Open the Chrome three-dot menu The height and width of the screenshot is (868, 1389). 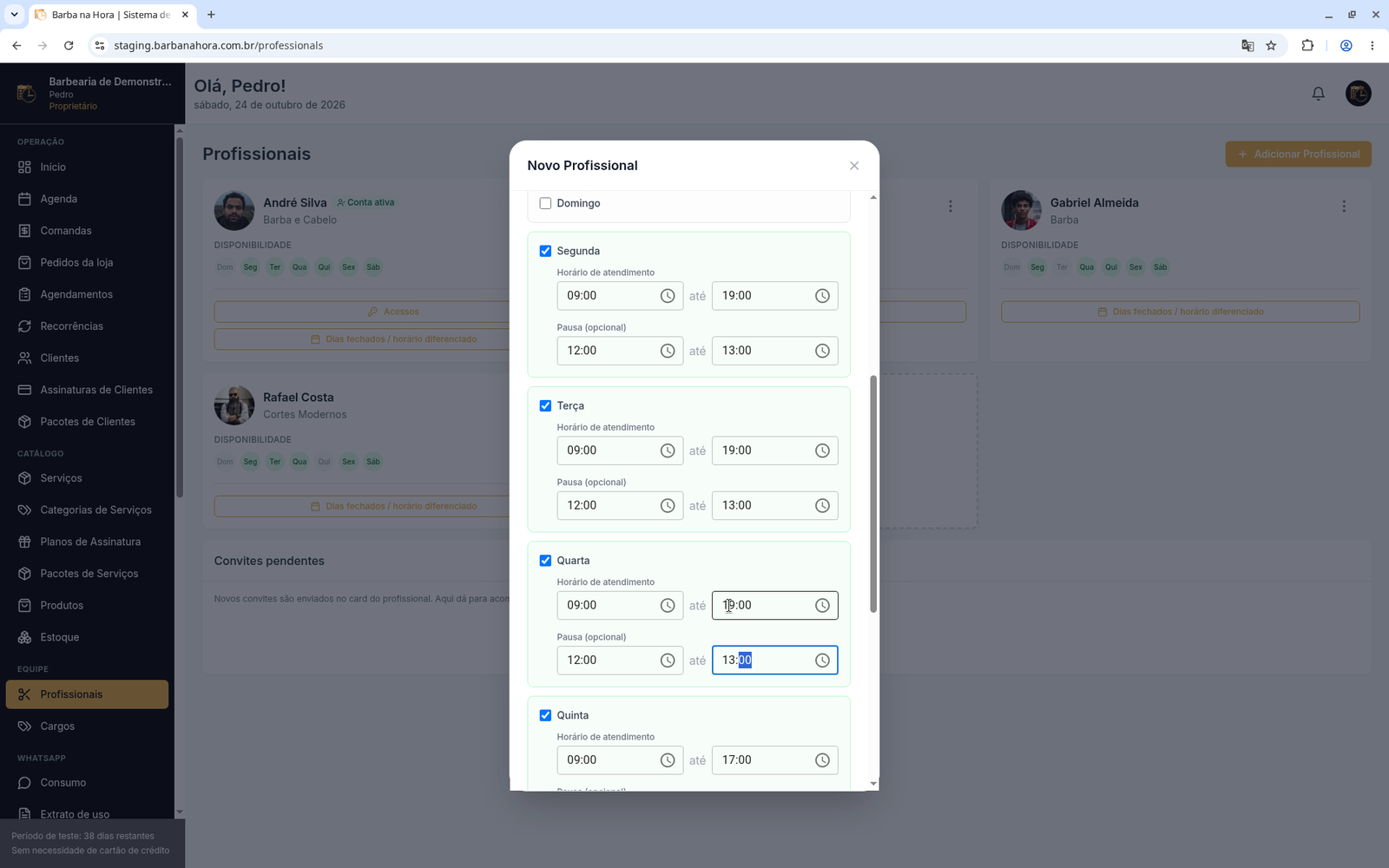[x=1372, y=45]
